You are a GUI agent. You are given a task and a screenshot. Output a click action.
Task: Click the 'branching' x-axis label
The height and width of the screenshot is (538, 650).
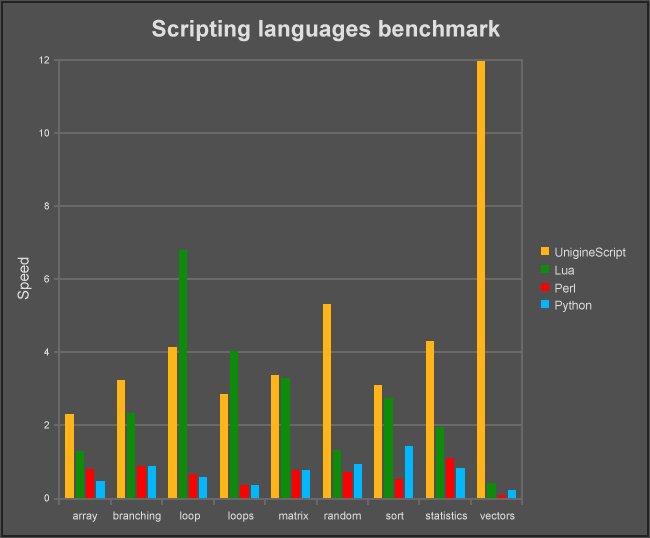[137, 516]
